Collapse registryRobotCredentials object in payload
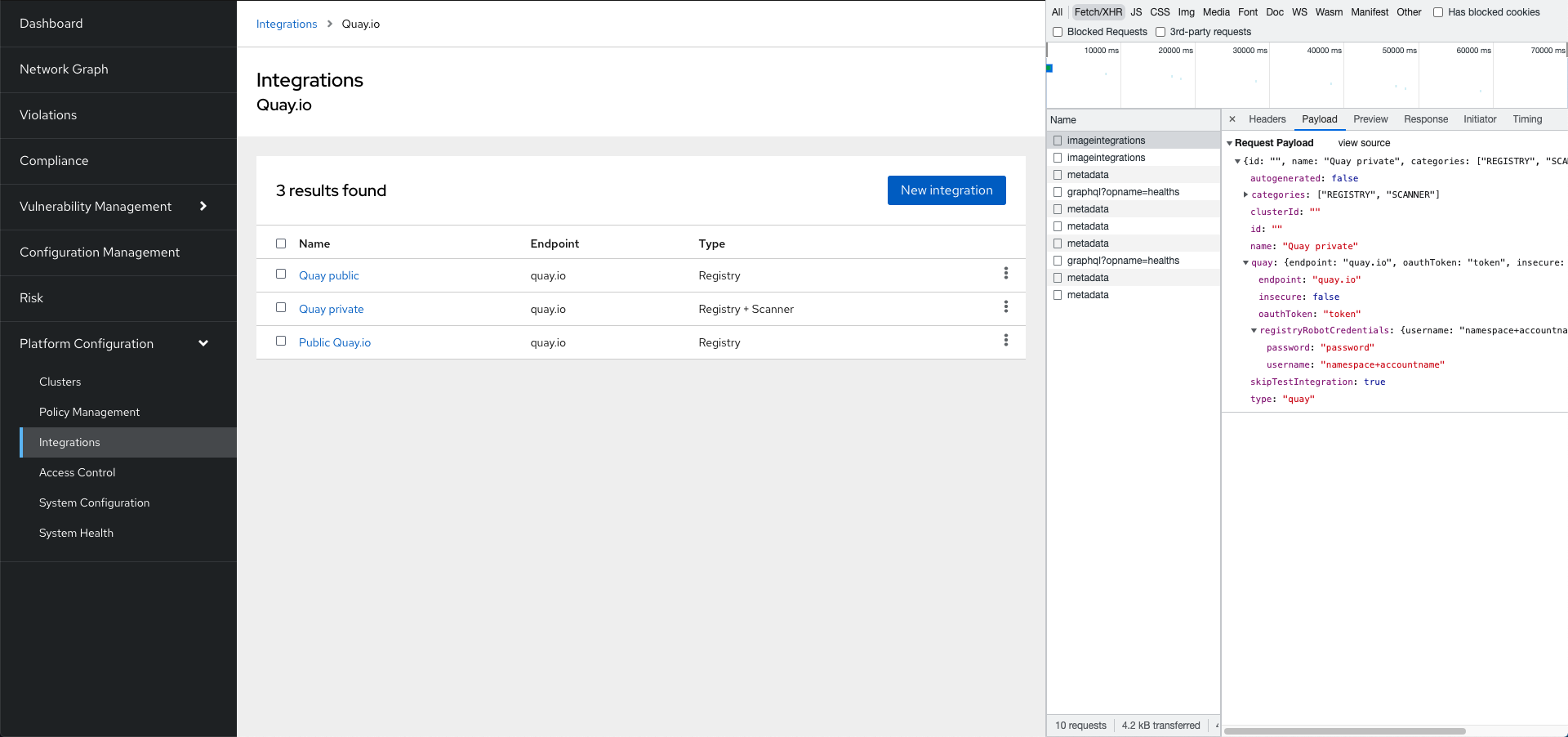Image resolution: width=1568 pixels, height=737 pixels. click(x=1254, y=331)
